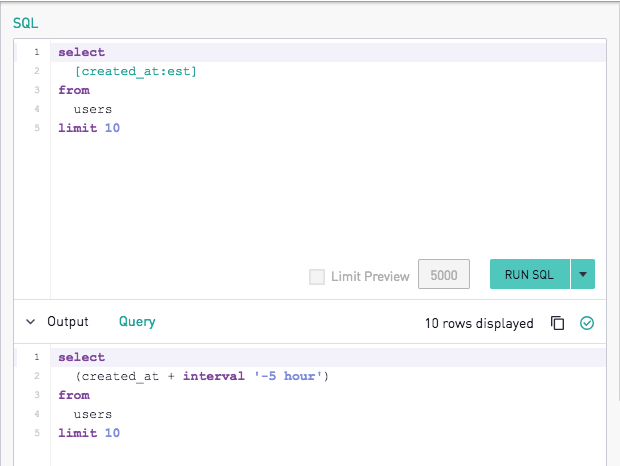This screenshot has width=620, height=466.
Task: Click the SQL panel heading
Action: (26, 23)
